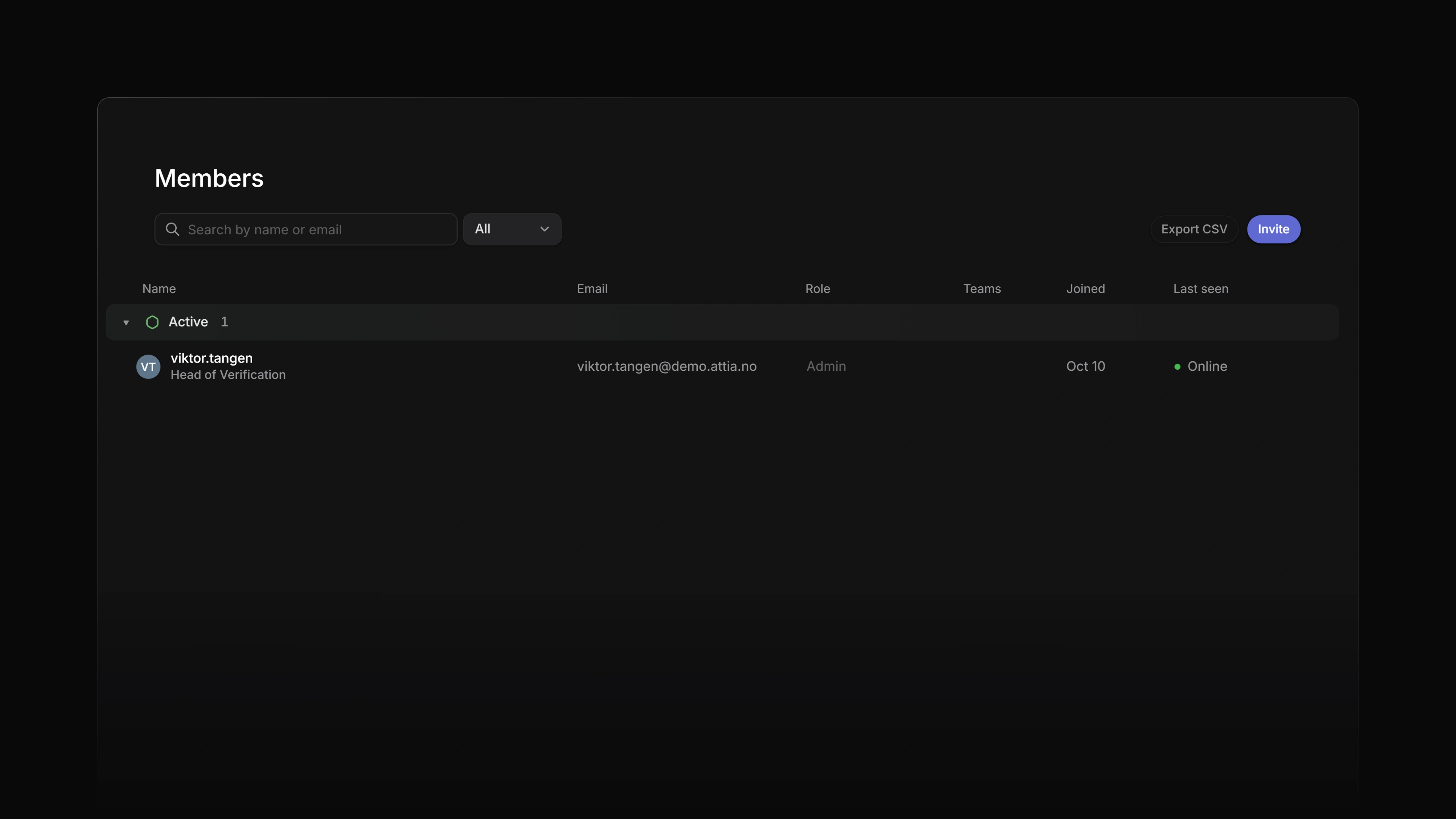This screenshot has width=1456, height=819.
Task: Click the Oct 10 joined date
Action: tap(1085, 366)
